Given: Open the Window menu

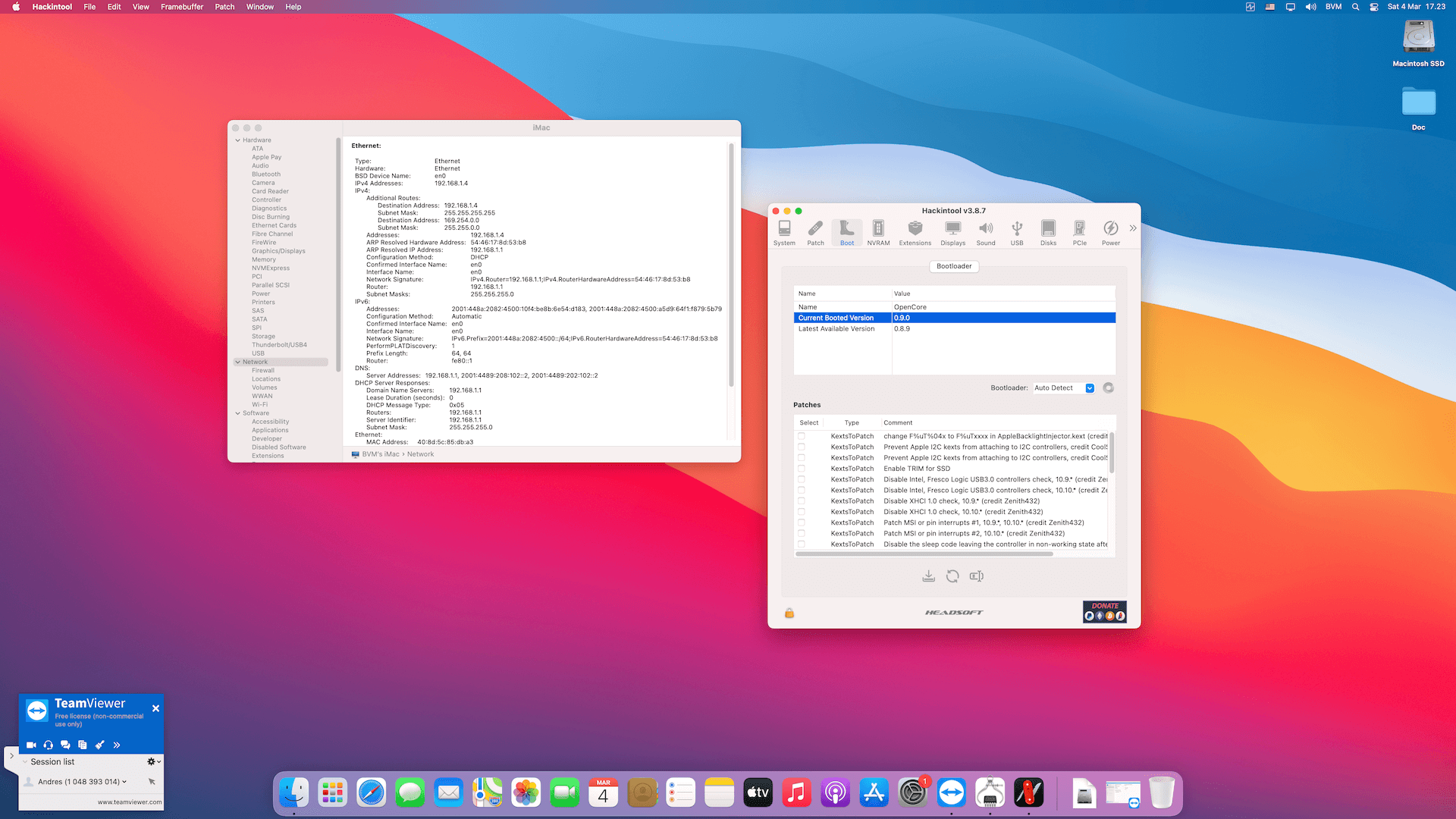Looking at the screenshot, I should [x=260, y=7].
